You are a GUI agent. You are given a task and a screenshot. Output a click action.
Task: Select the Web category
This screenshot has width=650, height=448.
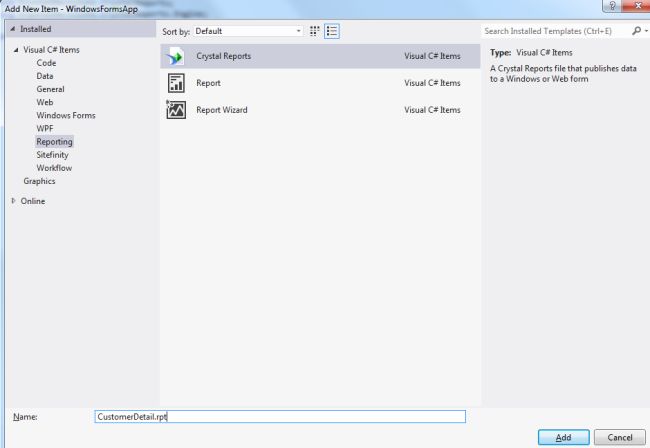[45, 102]
